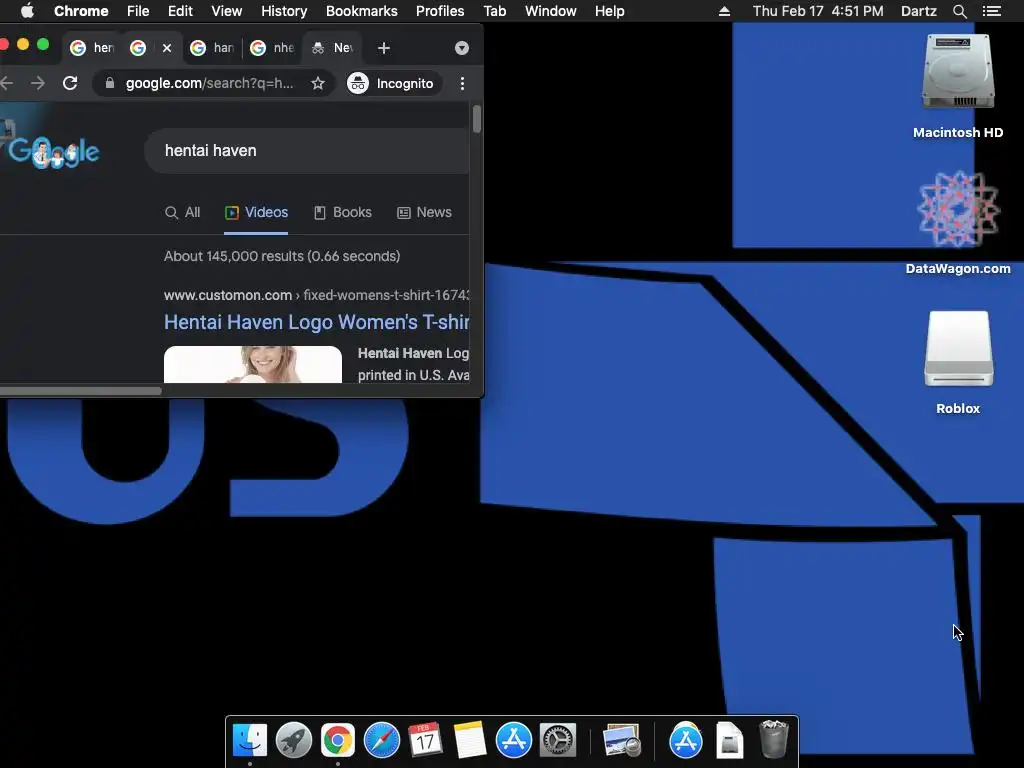Click the Google doodle logo
Image resolution: width=1024 pixels, height=768 pixels.
pyautogui.click(x=54, y=152)
